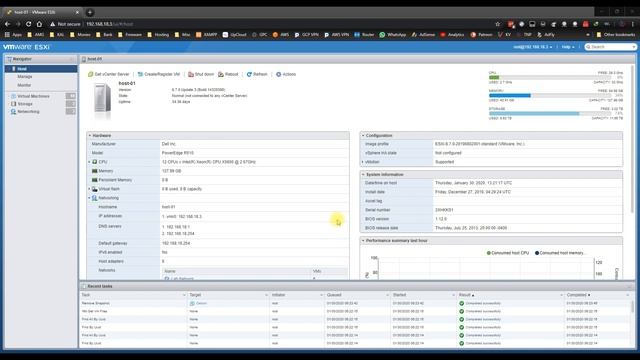Click the Memory hardware row icon
This screenshot has width=640, height=360.
pos(95,171)
